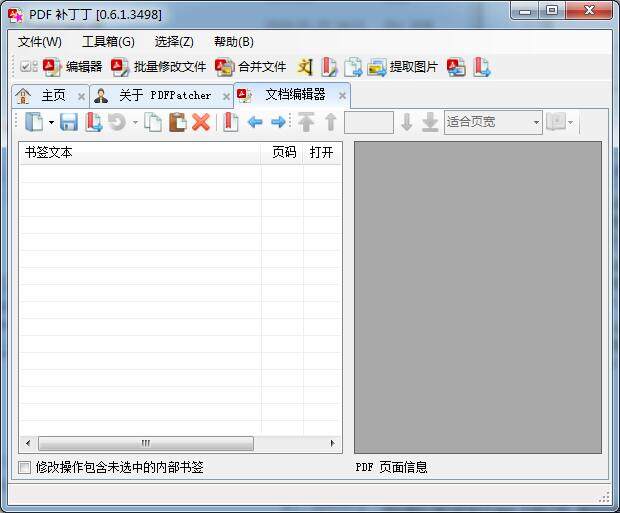Click the red bookmark-with-pencil icon in top toolbar
This screenshot has width=620, height=513.
[x=329, y=67]
